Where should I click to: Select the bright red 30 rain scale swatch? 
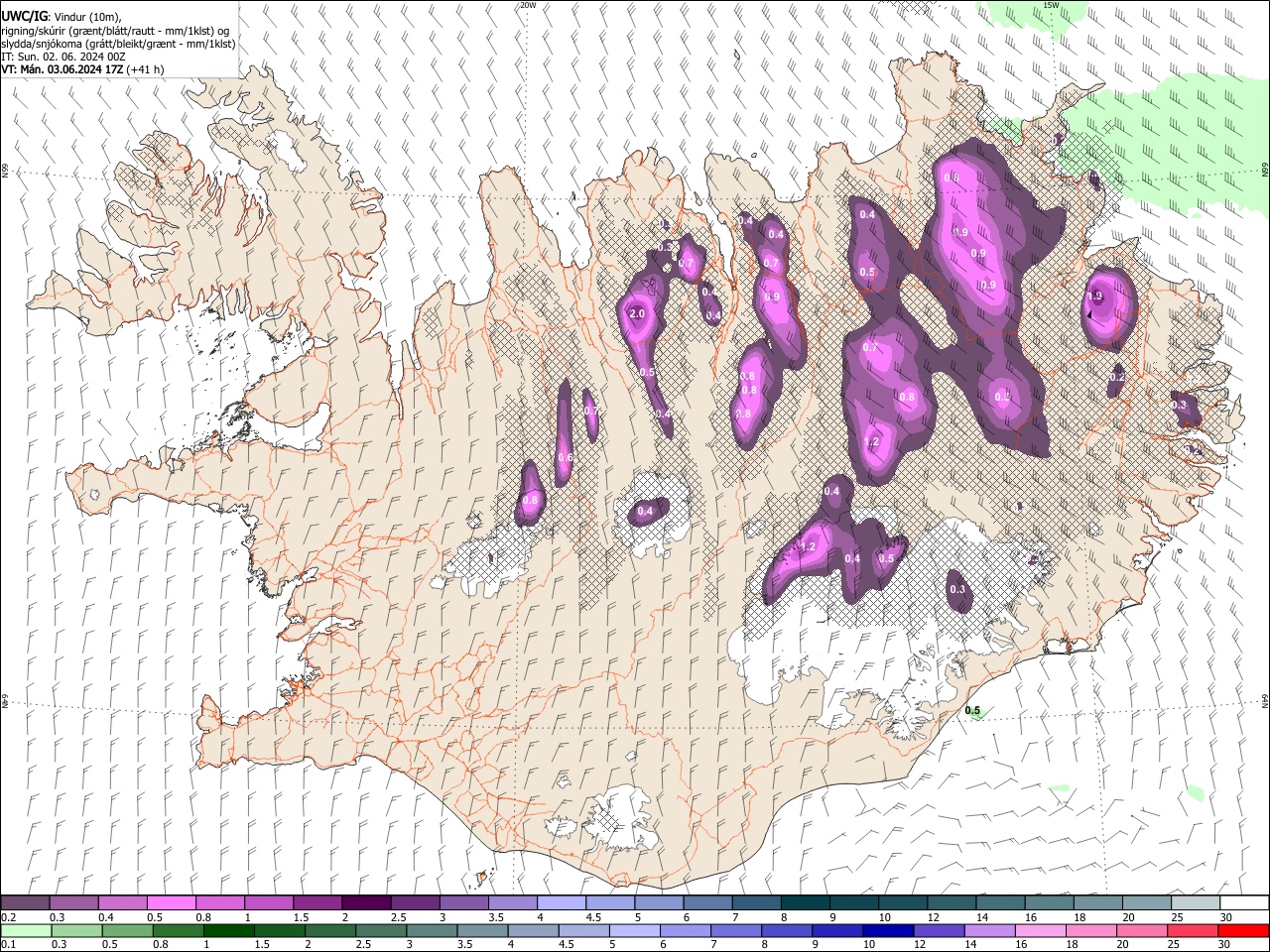[x=1242, y=930]
